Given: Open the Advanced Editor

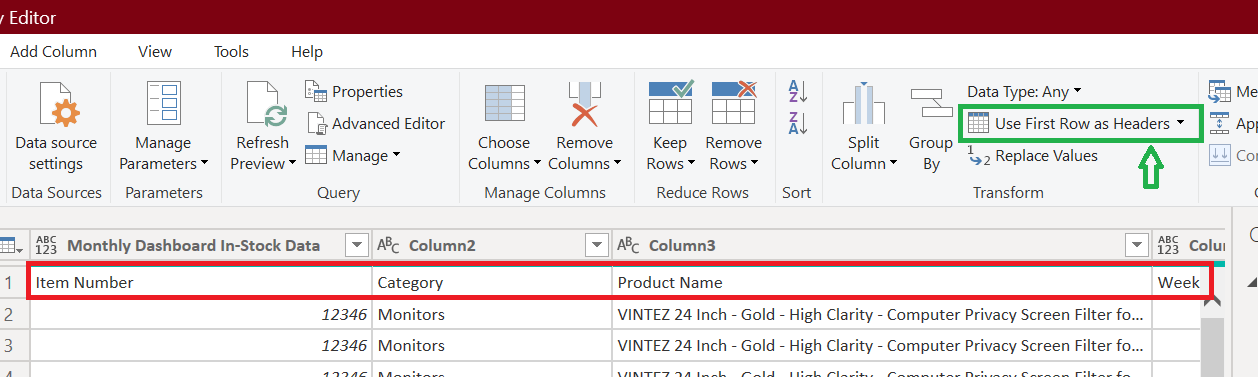Looking at the screenshot, I should [x=375, y=124].
